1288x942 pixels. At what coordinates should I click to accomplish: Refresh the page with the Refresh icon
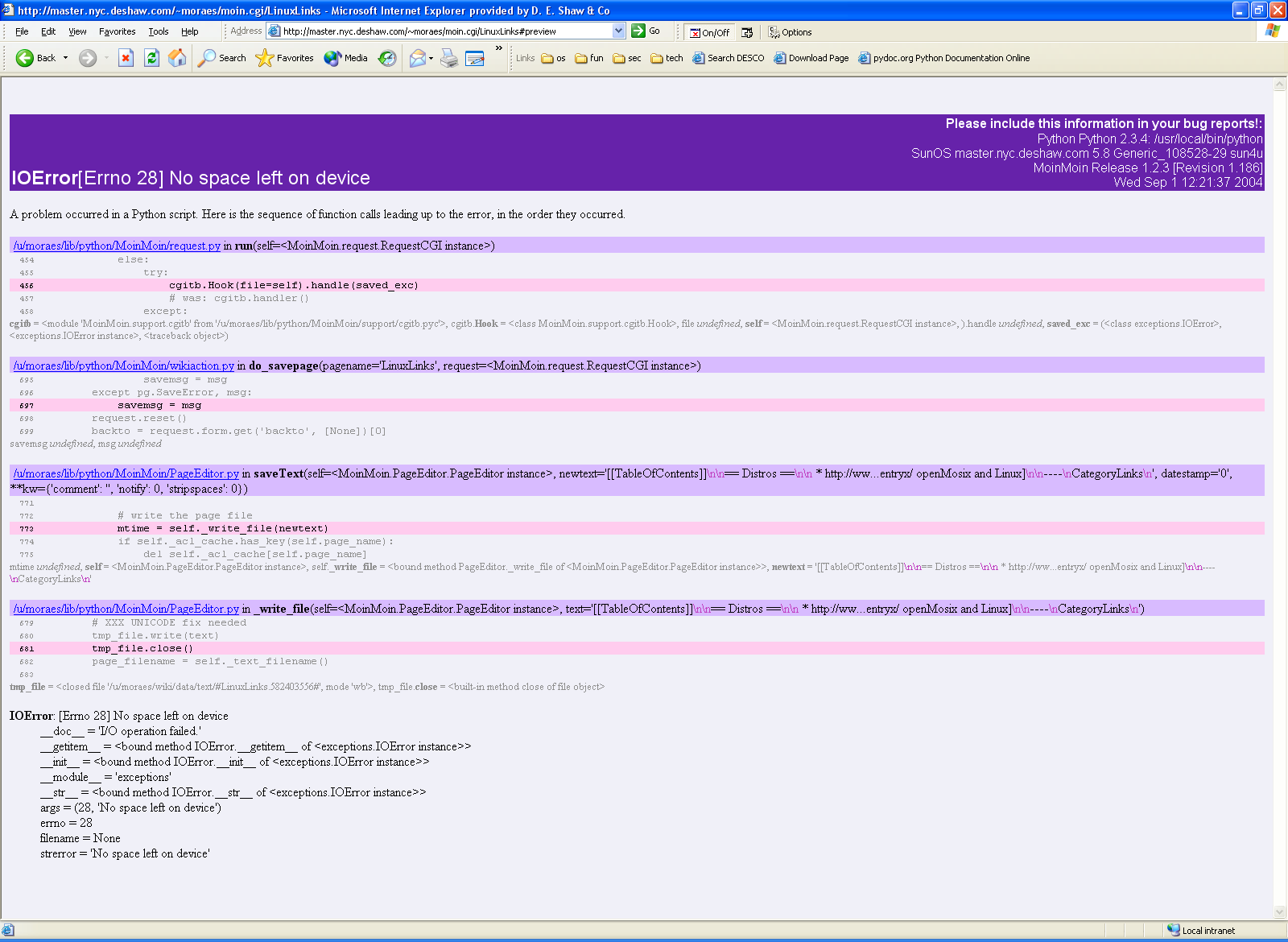coord(151,58)
